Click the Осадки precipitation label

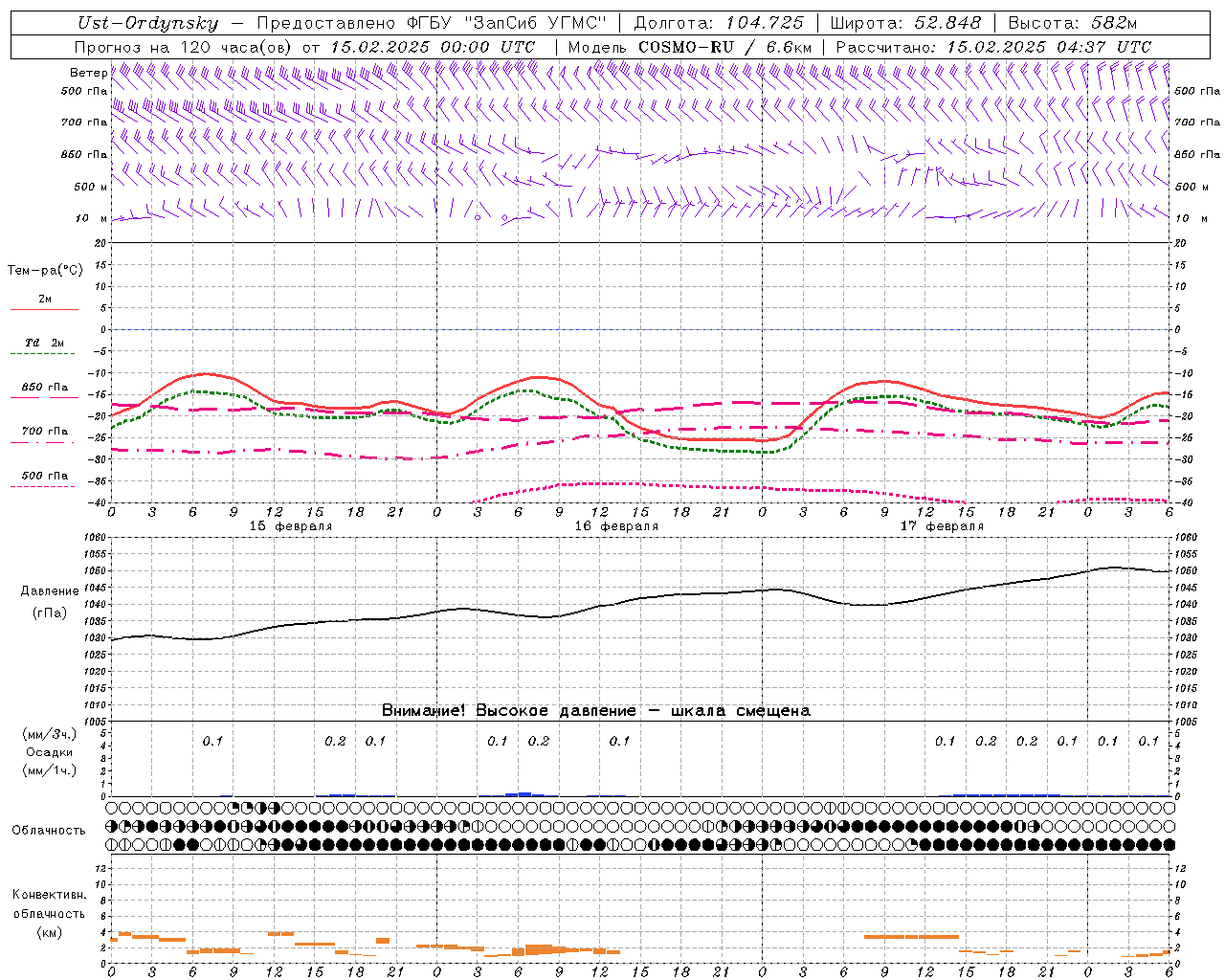coord(50,752)
